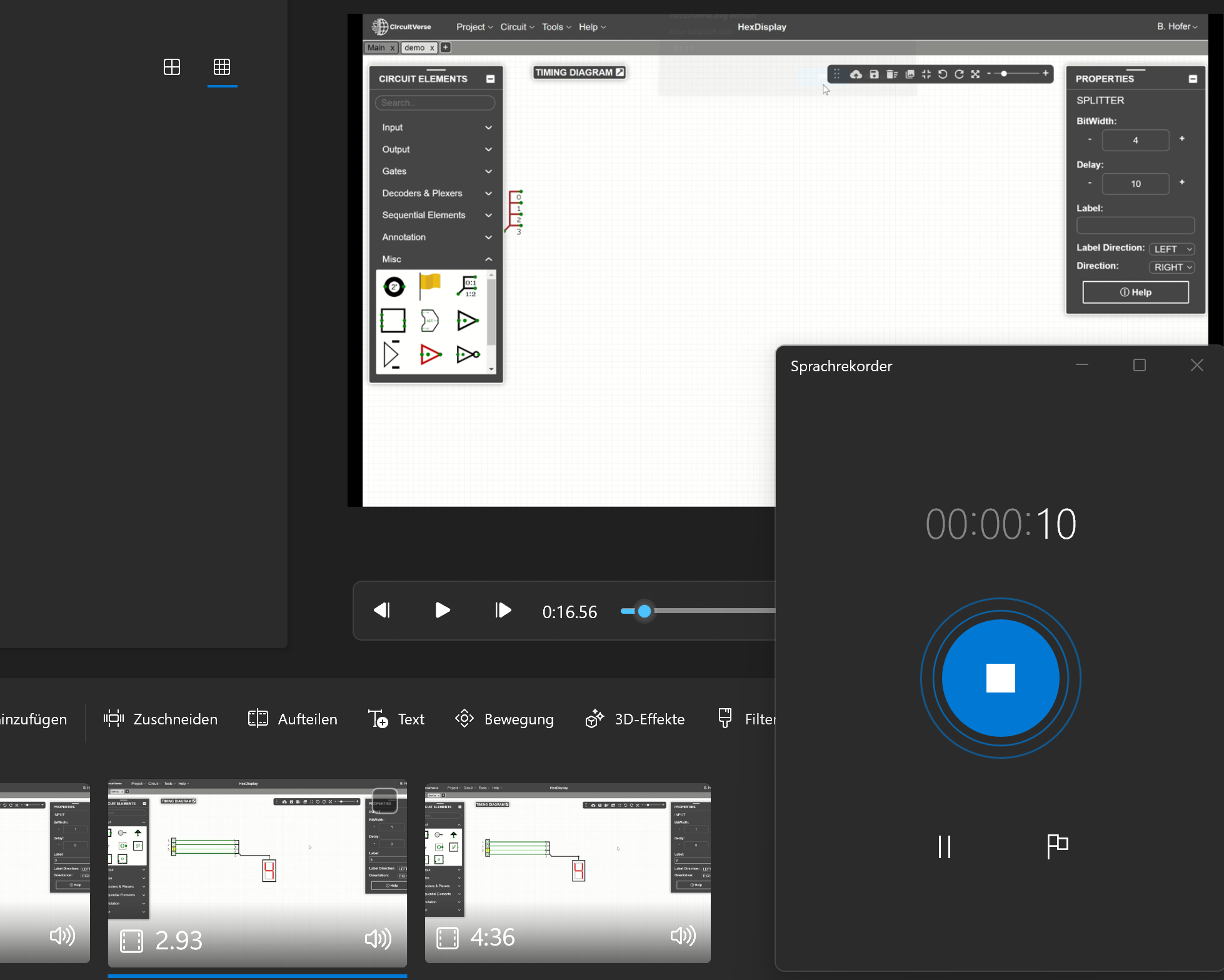Stop the Sprachrekorder recording

point(1000,678)
